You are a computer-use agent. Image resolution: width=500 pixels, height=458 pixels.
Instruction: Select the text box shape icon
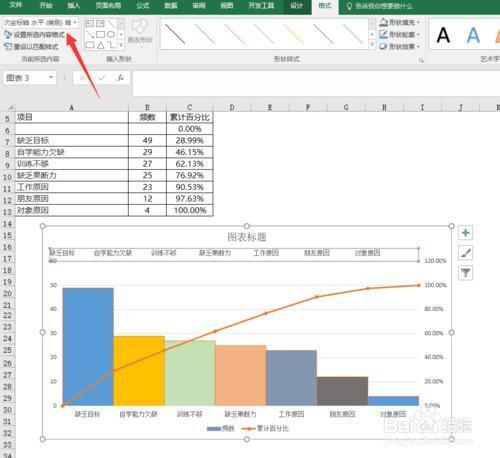[89, 23]
